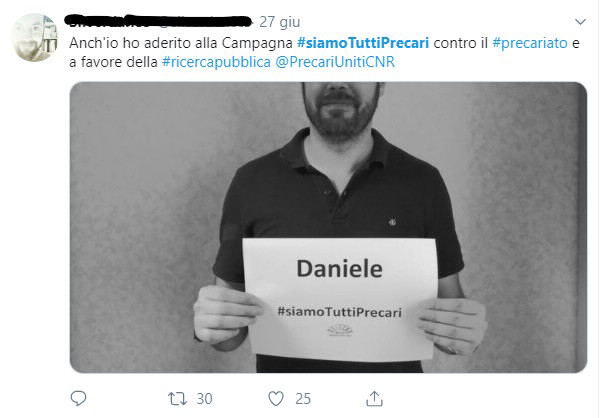This screenshot has width=602, height=418.
Task: View the 25 likes count
Action: [x=303, y=399]
